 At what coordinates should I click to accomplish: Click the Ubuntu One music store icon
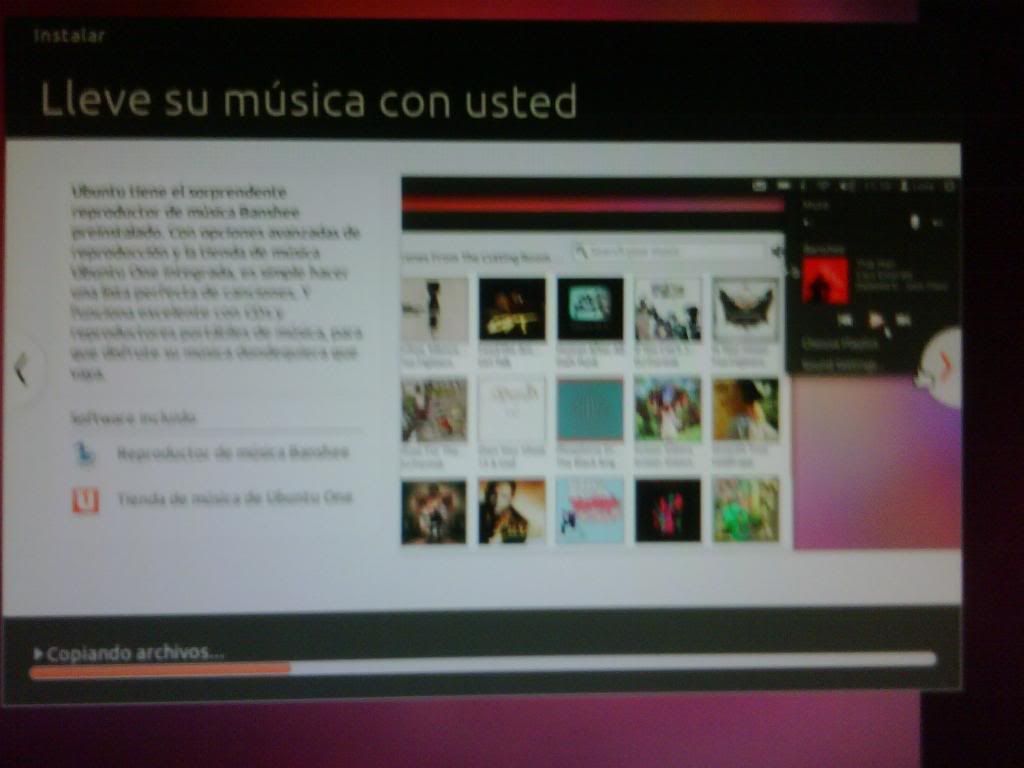(85, 500)
